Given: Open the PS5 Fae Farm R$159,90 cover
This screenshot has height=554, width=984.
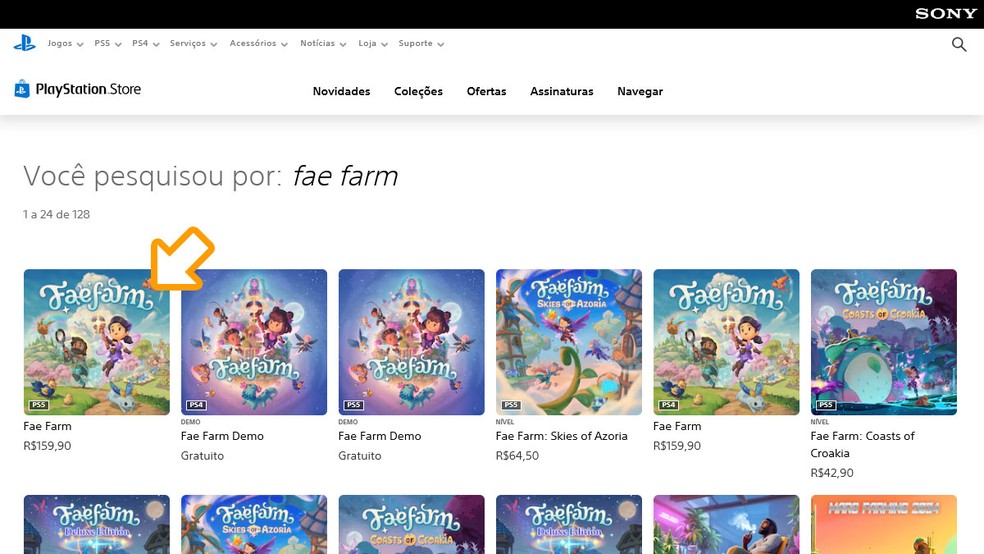Looking at the screenshot, I should pos(97,342).
